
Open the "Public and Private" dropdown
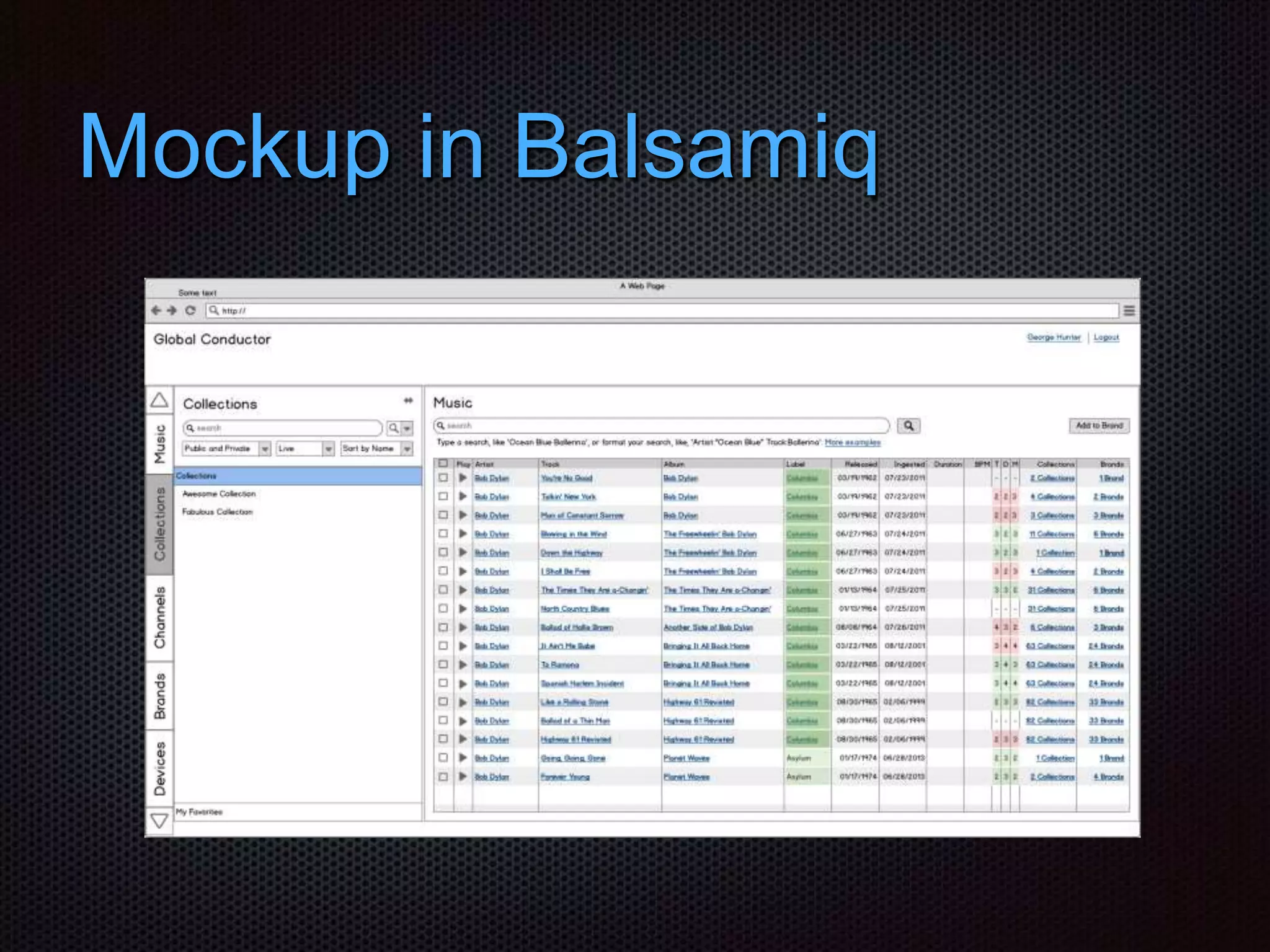pos(227,448)
